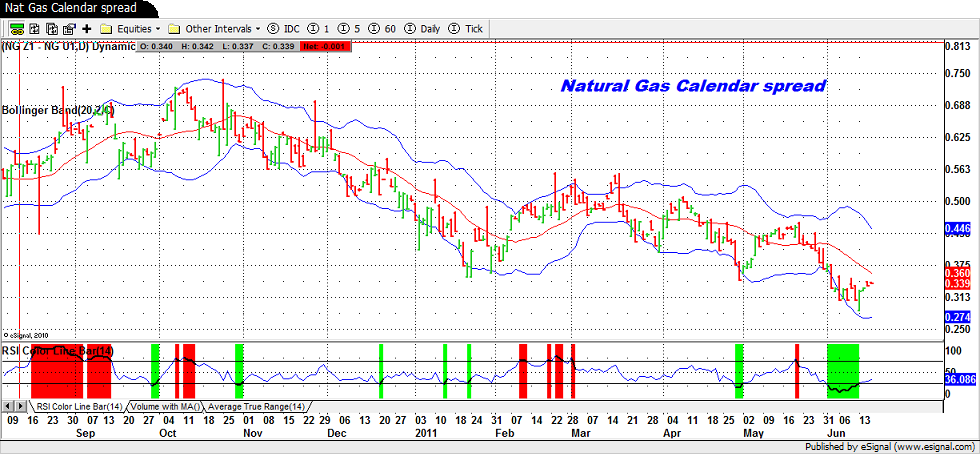
Task: Select the Daily interval
Action: click(x=423, y=29)
